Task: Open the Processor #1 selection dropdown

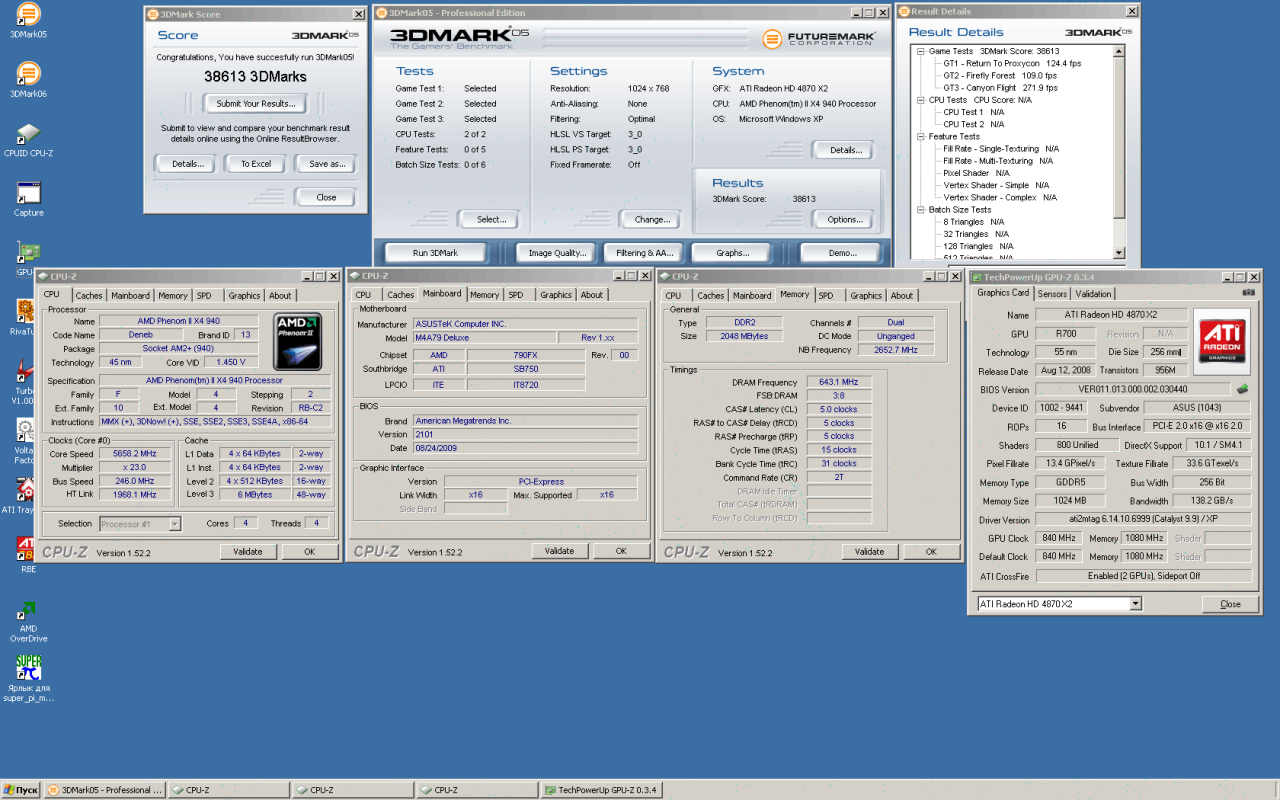Action: click(x=175, y=524)
